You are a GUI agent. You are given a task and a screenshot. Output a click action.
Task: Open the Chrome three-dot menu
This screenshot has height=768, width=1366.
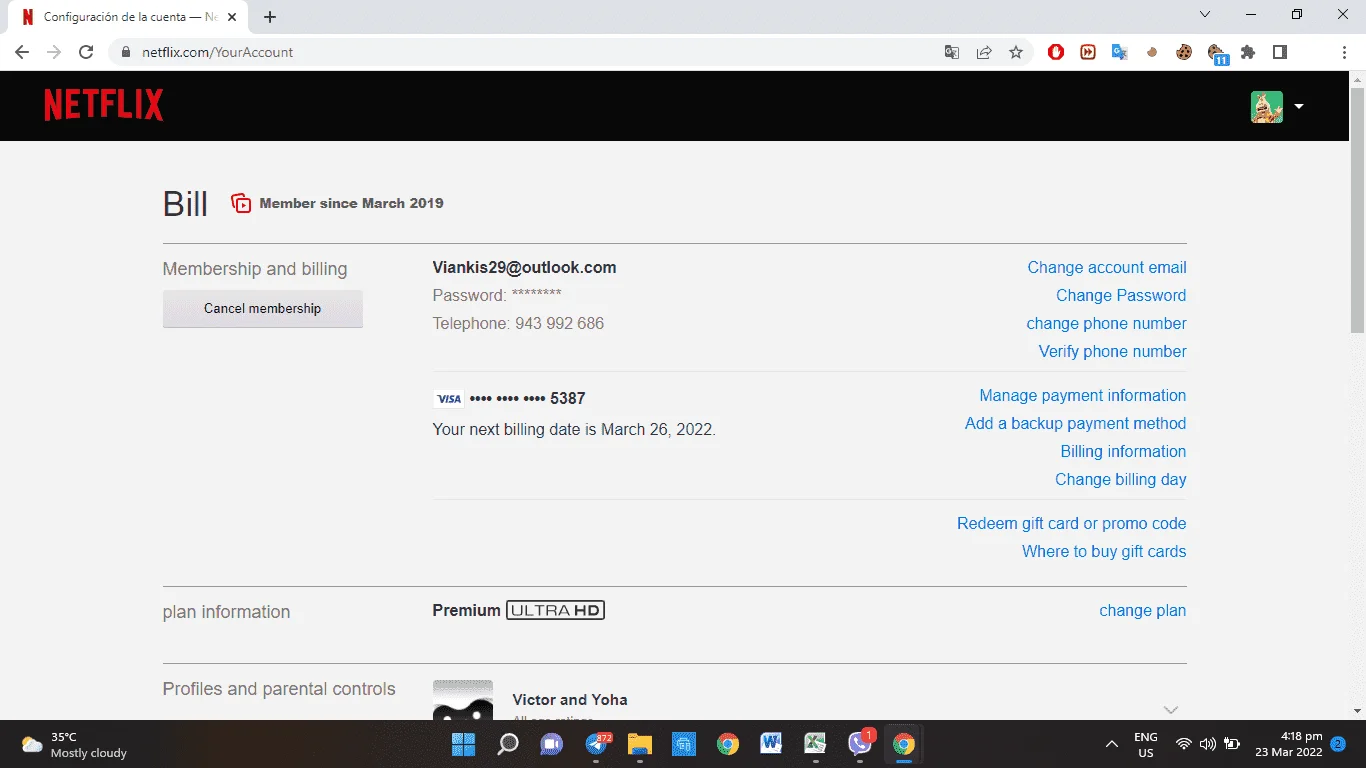pos(1344,52)
